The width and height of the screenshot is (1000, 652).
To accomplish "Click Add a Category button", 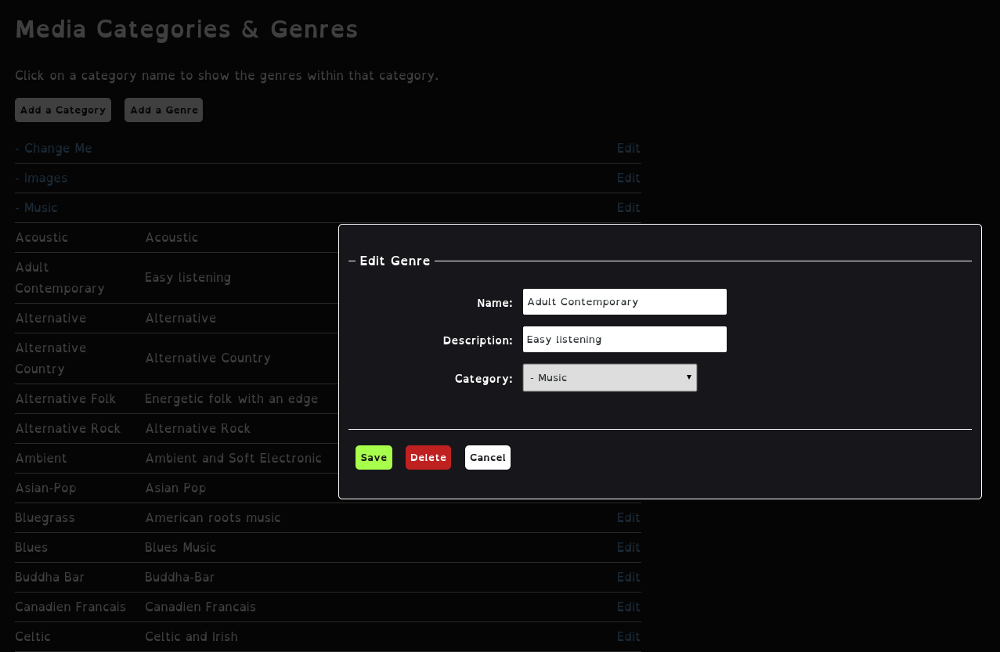I will 63,110.
